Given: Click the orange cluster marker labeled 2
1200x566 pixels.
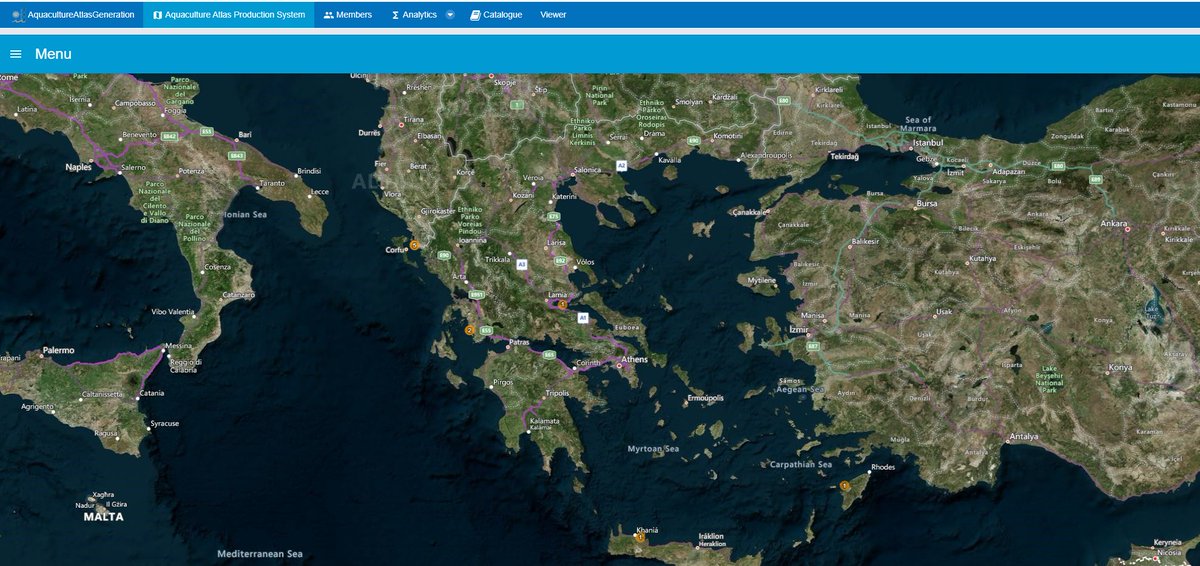Looking at the screenshot, I should coord(469,329).
